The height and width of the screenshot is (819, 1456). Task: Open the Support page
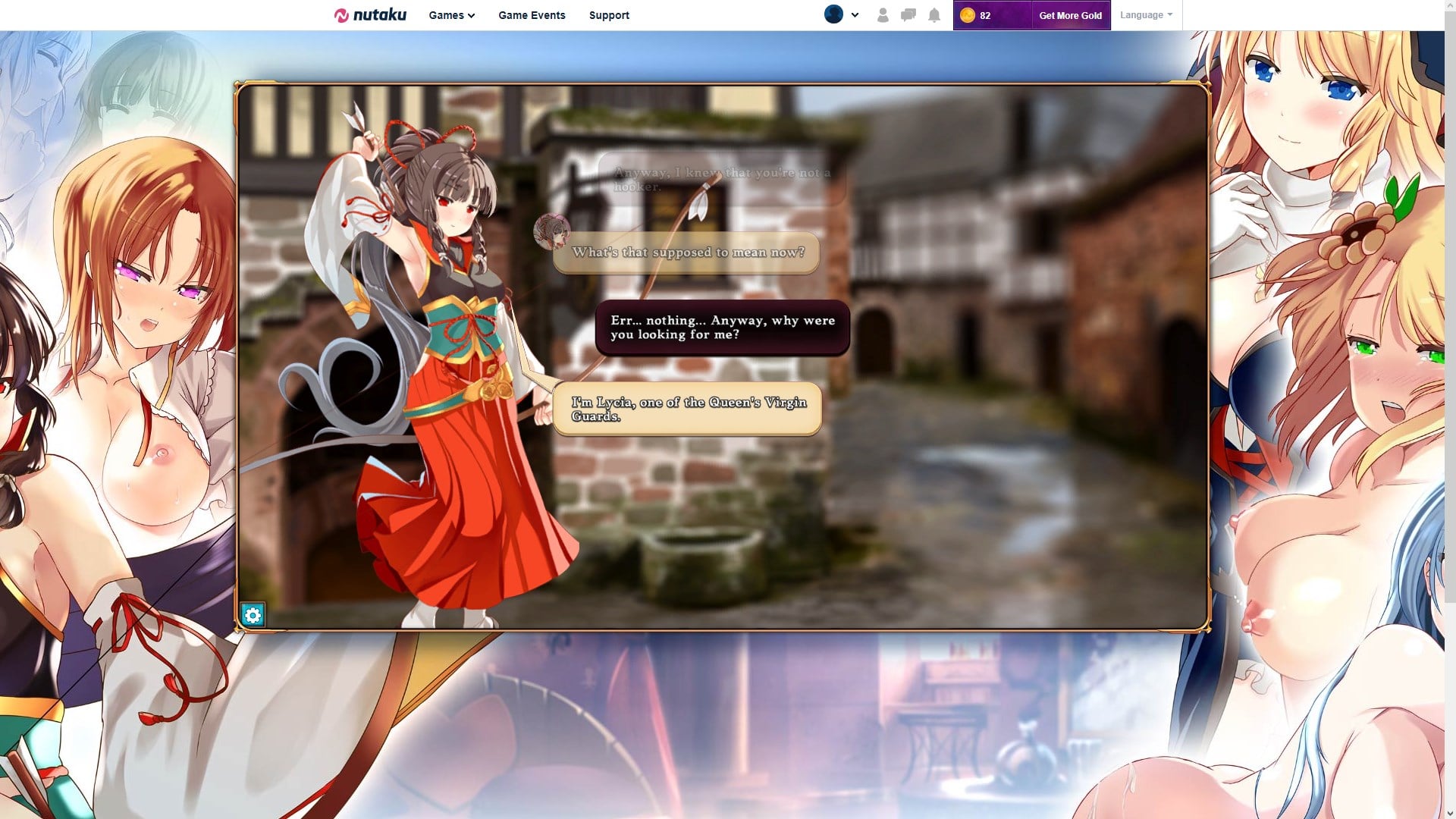click(x=609, y=15)
